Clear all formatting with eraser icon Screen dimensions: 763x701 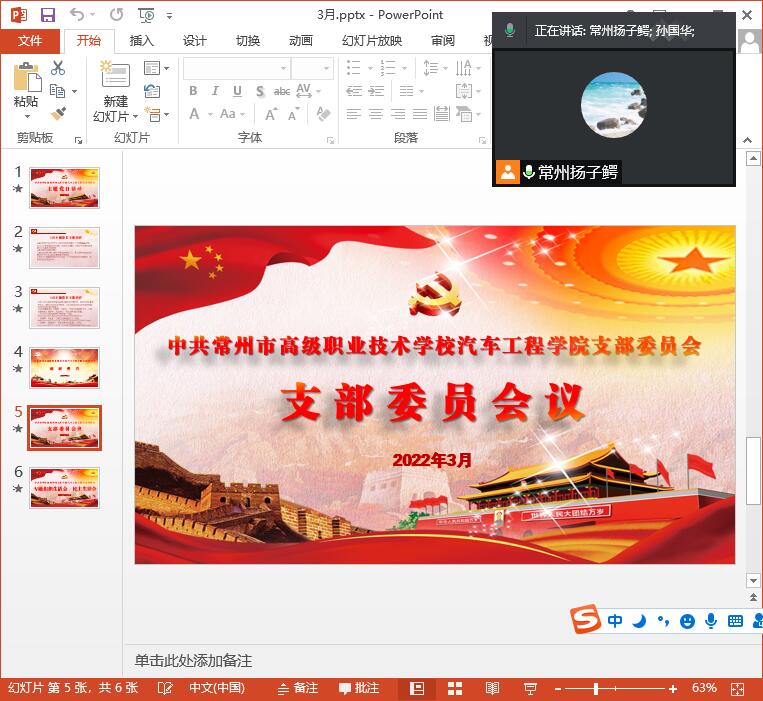point(323,114)
